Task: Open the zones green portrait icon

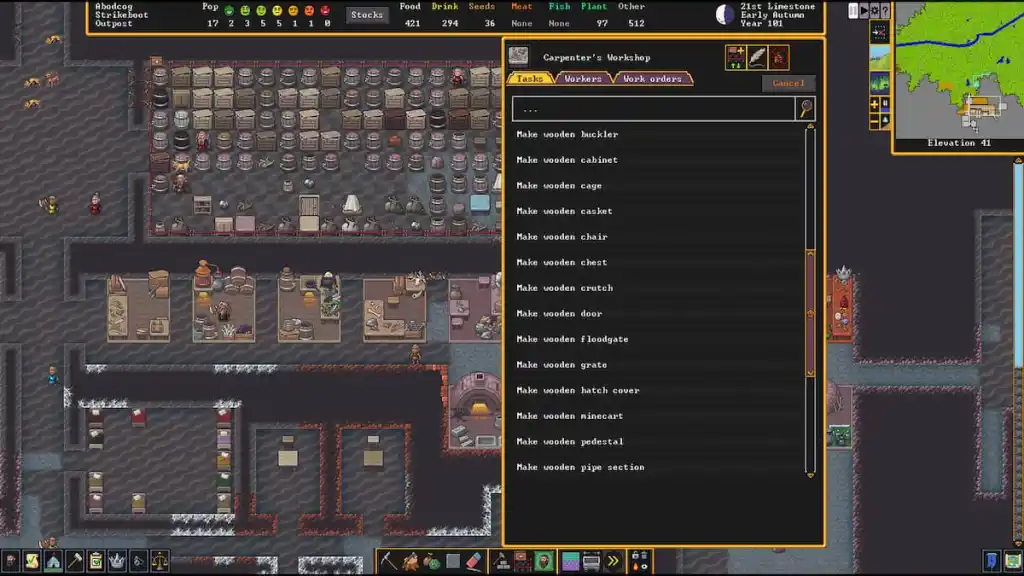Action: tap(543, 561)
